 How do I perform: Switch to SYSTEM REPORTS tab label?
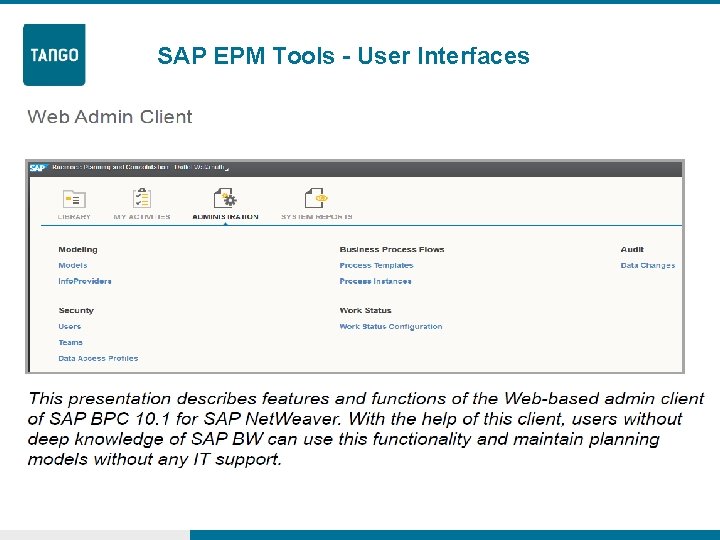[316, 217]
